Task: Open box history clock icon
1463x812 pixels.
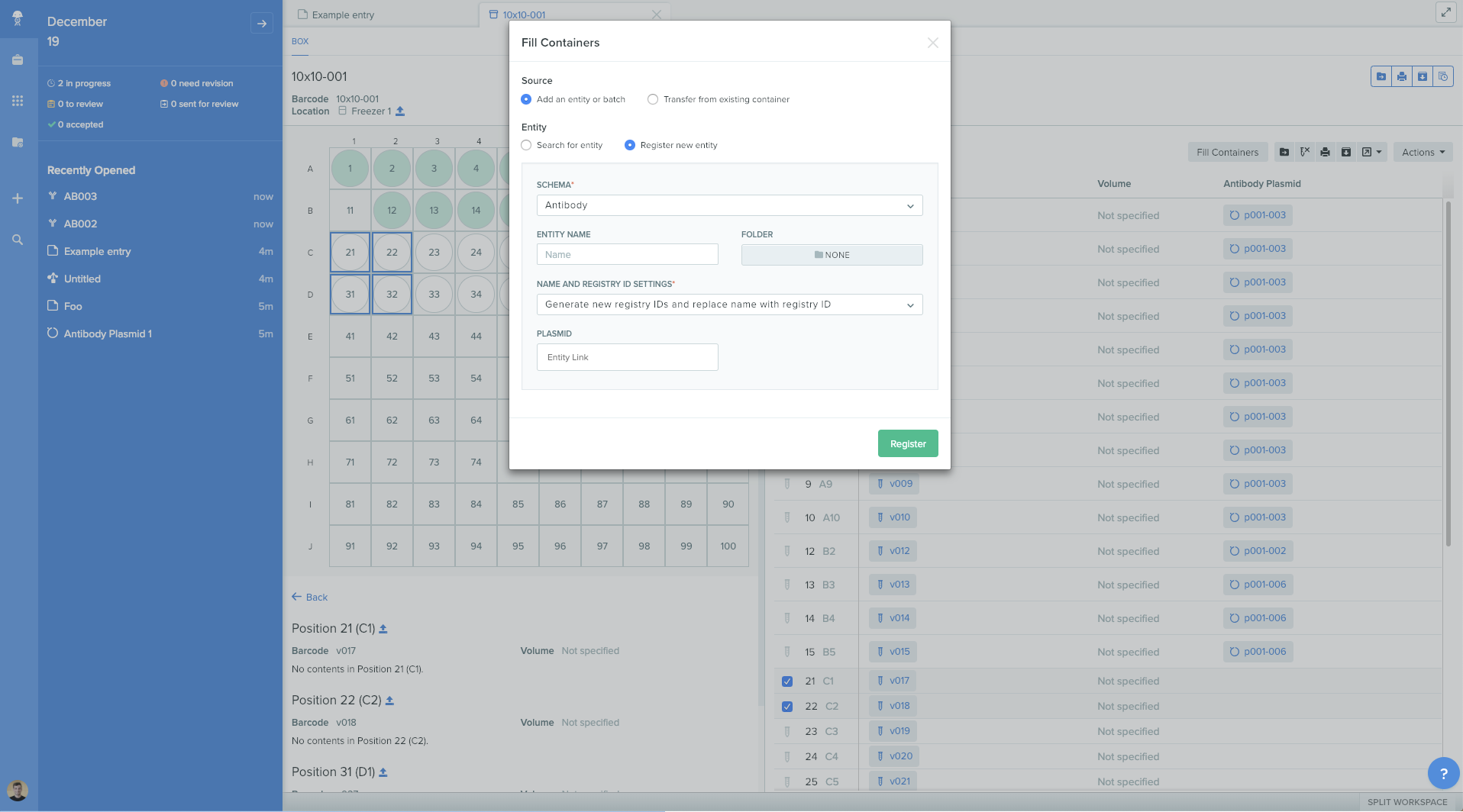Action: (1443, 76)
